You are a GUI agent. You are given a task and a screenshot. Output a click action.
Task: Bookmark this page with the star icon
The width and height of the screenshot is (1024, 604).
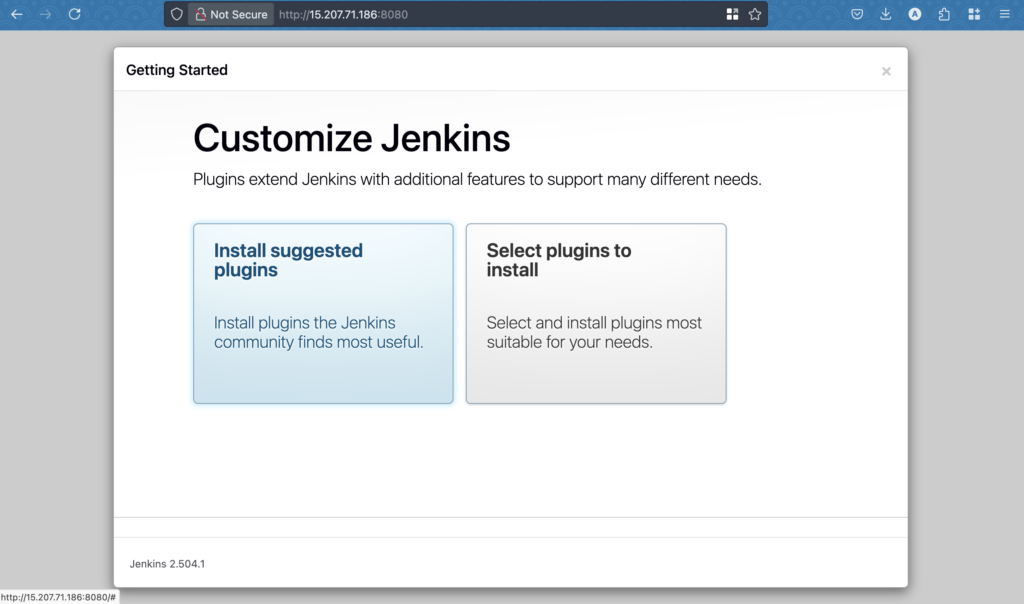pyautogui.click(x=755, y=14)
